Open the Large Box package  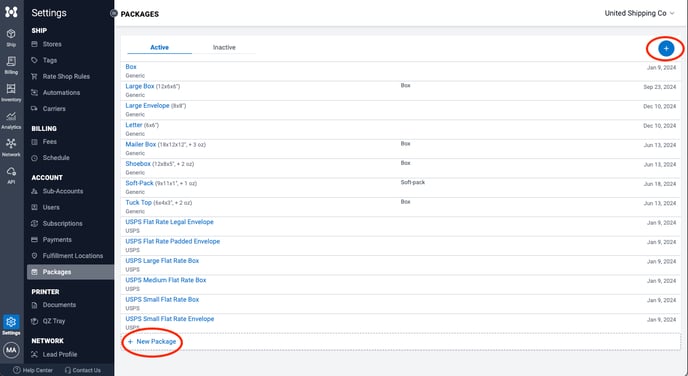coord(140,86)
